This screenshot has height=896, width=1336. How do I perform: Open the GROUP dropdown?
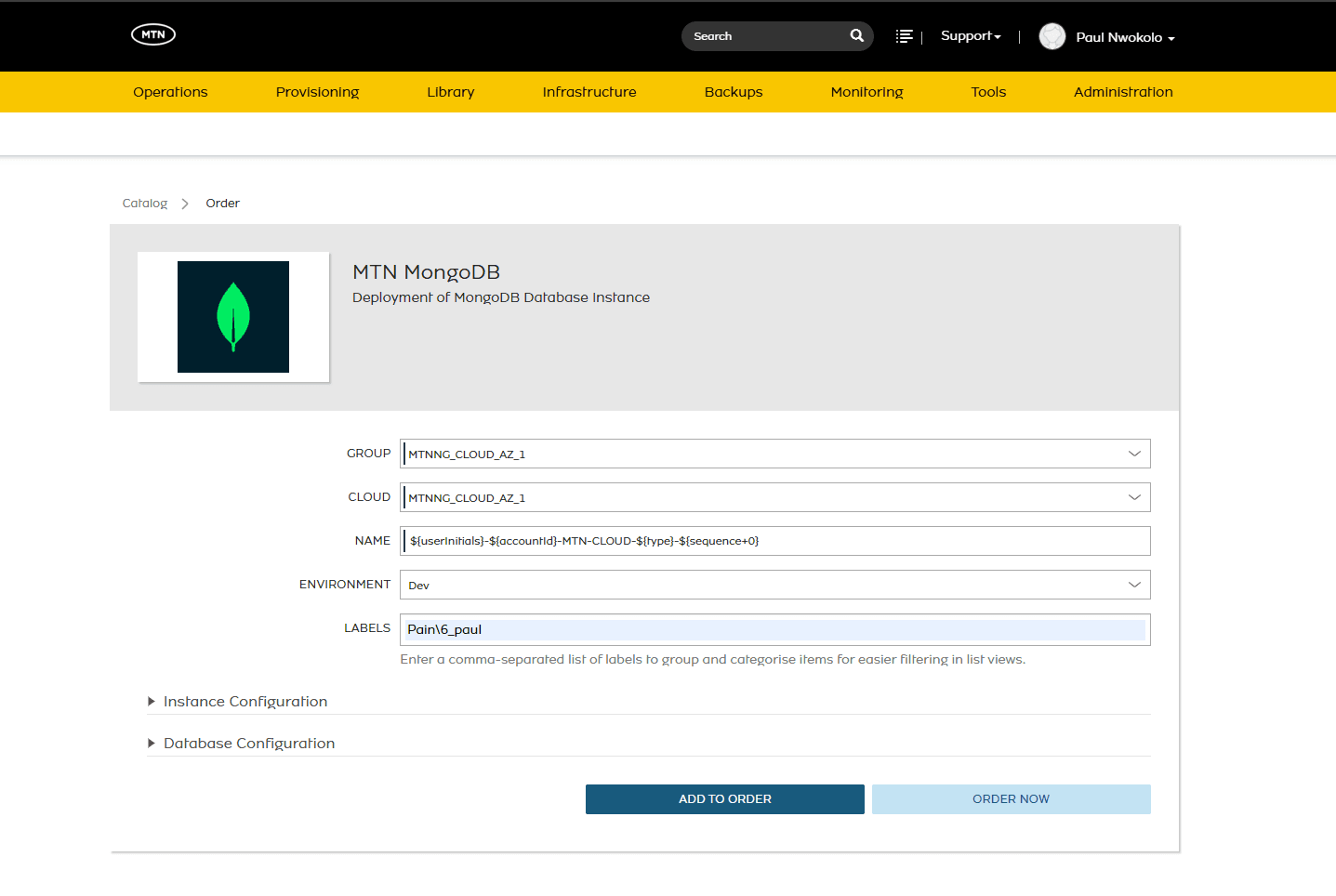click(x=775, y=454)
